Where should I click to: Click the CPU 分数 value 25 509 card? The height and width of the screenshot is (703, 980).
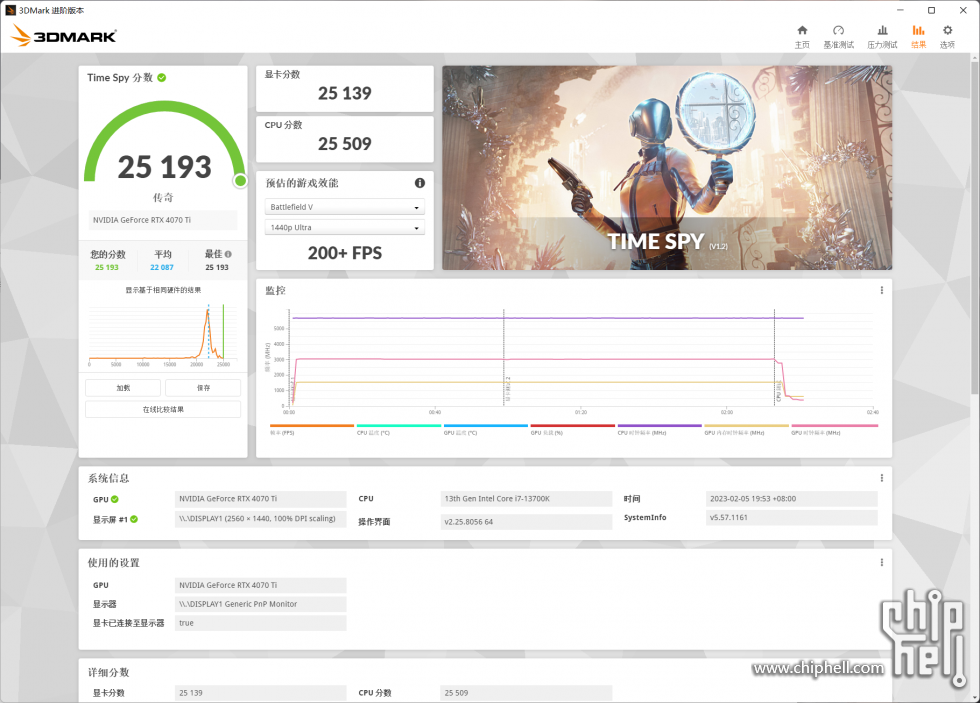pos(345,139)
